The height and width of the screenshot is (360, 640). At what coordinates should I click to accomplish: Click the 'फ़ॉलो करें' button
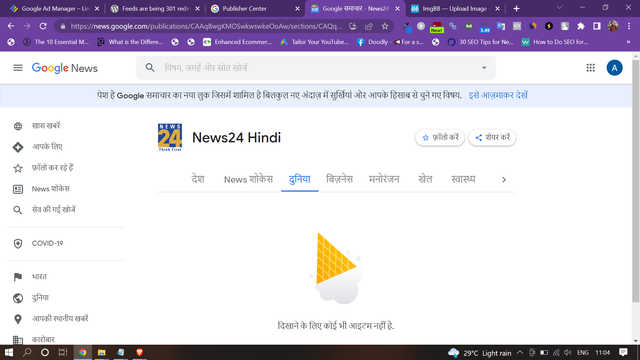coord(440,138)
